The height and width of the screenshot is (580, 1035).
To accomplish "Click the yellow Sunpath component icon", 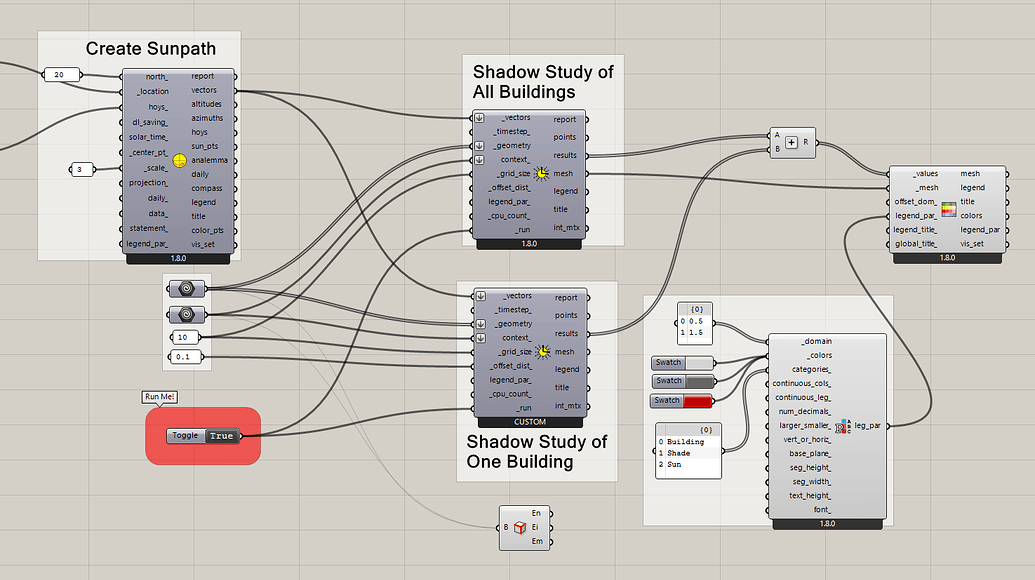I will point(180,160).
